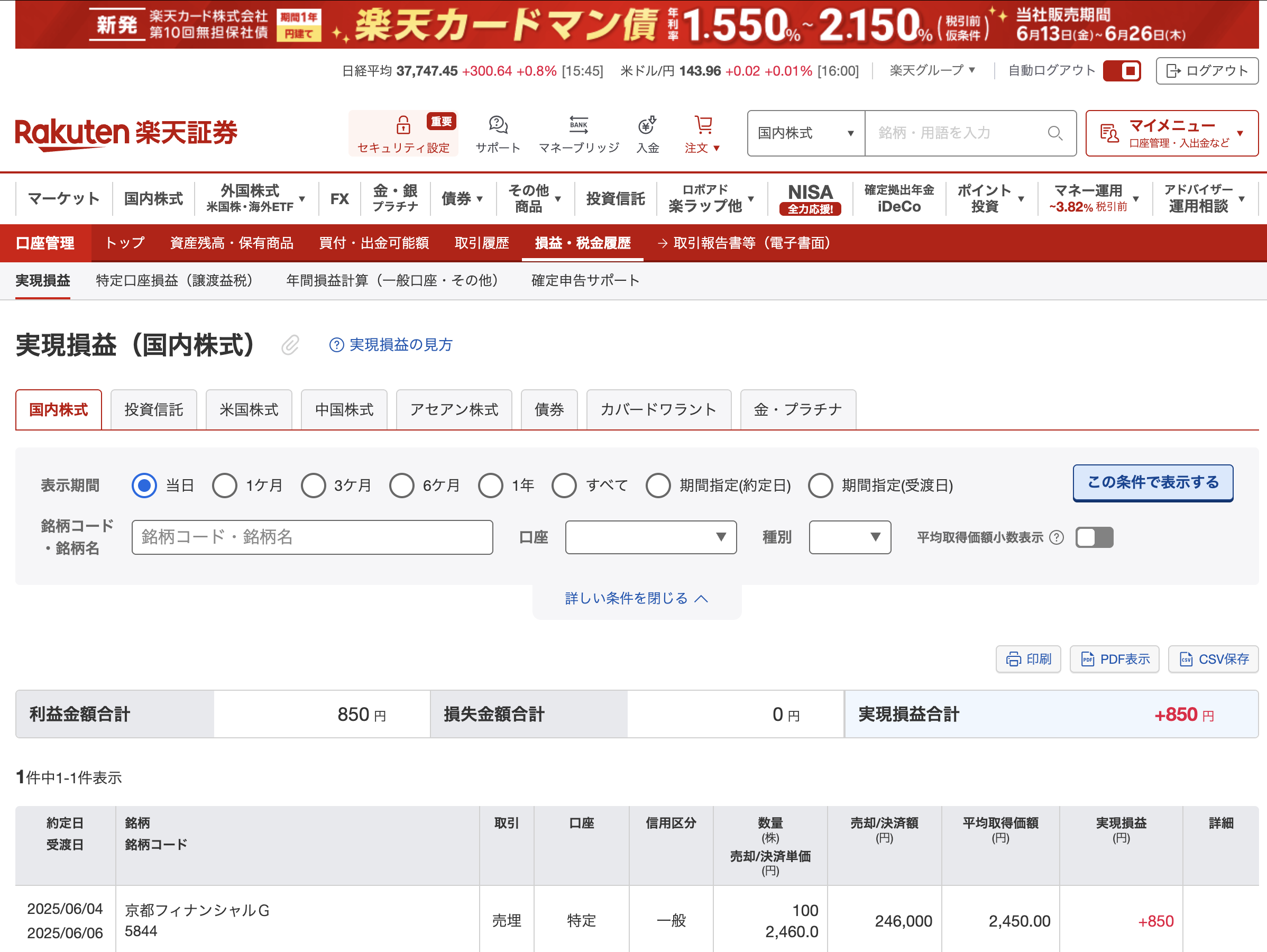This screenshot has width=1267, height=952.
Task: Switch to the 米国株式 tab
Action: 249,409
